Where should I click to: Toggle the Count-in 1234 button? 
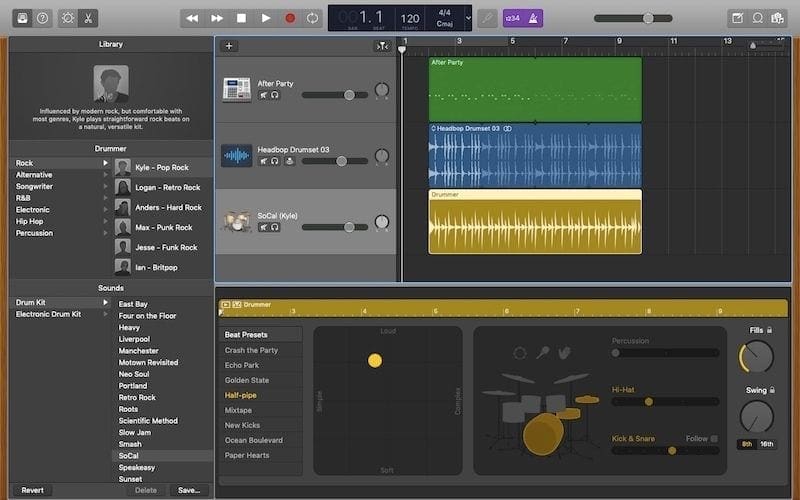click(x=513, y=18)
